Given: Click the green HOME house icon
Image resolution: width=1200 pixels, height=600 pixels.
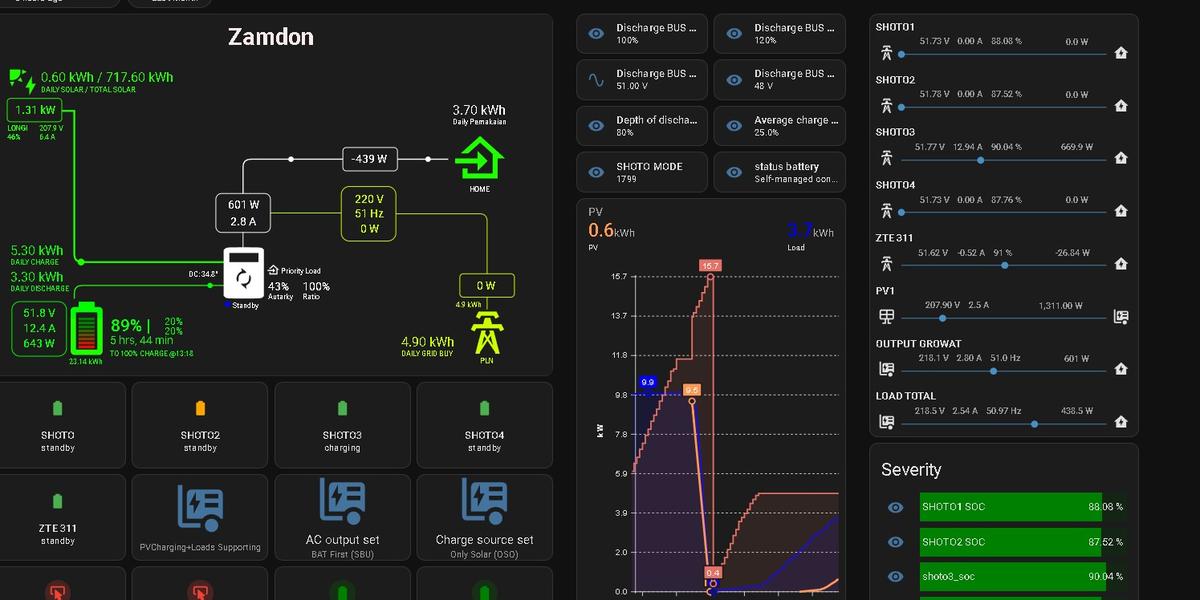Looking at the screenshot, I should 479,158.
